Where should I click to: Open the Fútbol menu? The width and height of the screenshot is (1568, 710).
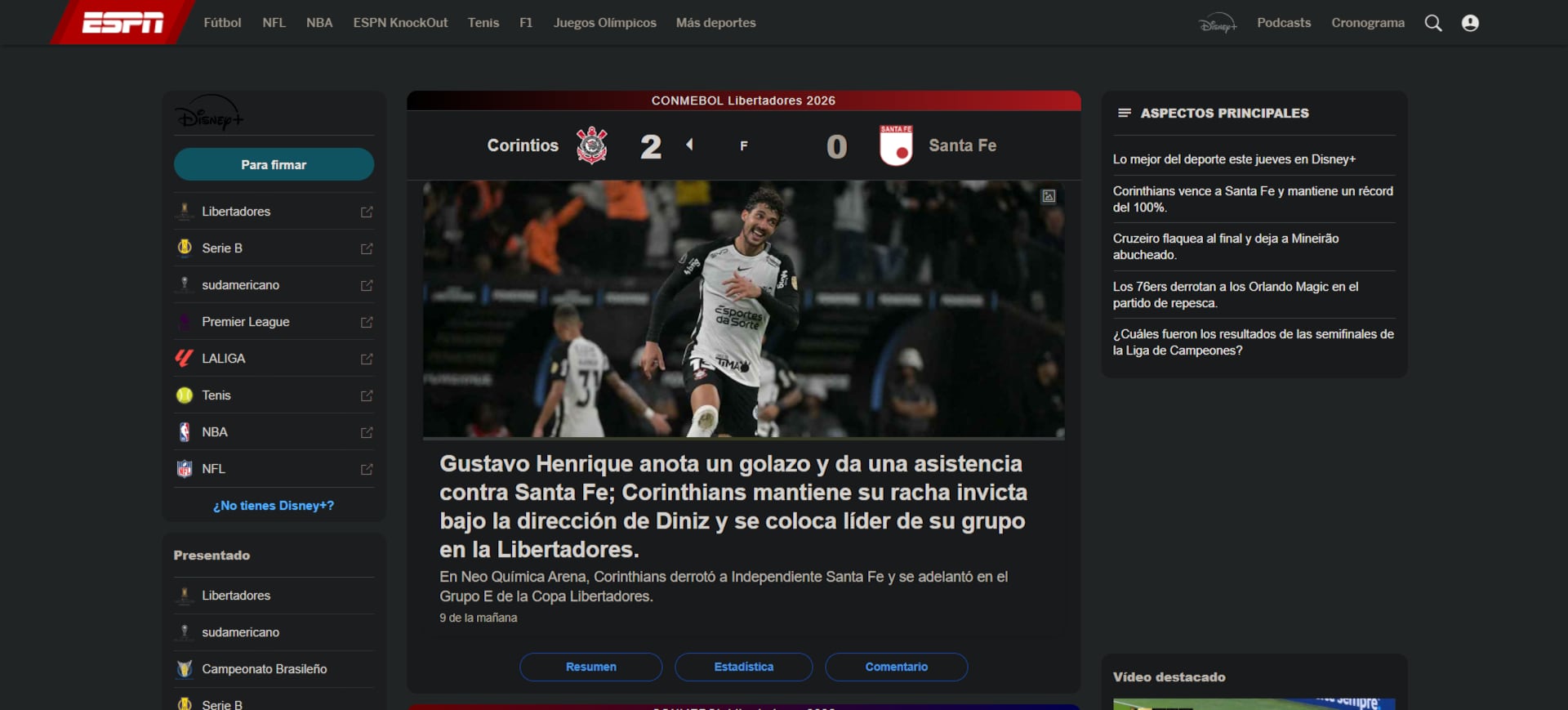tap(222, 23)
